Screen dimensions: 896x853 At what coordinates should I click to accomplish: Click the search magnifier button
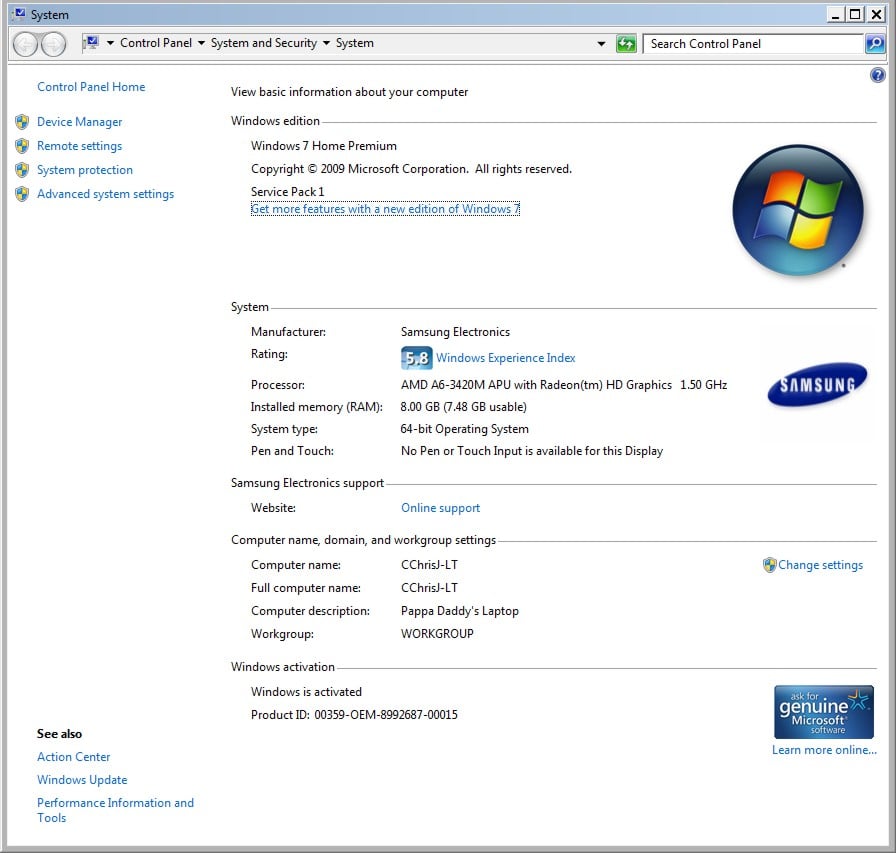875,43
